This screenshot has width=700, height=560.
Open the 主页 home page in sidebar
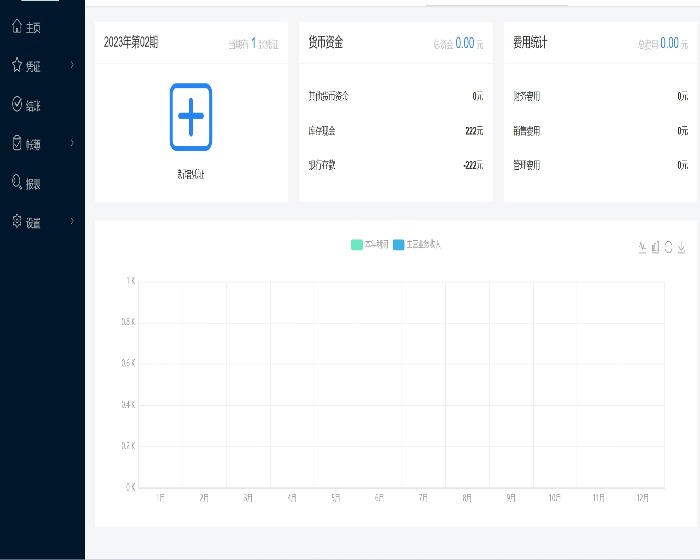tap(26, 27)
